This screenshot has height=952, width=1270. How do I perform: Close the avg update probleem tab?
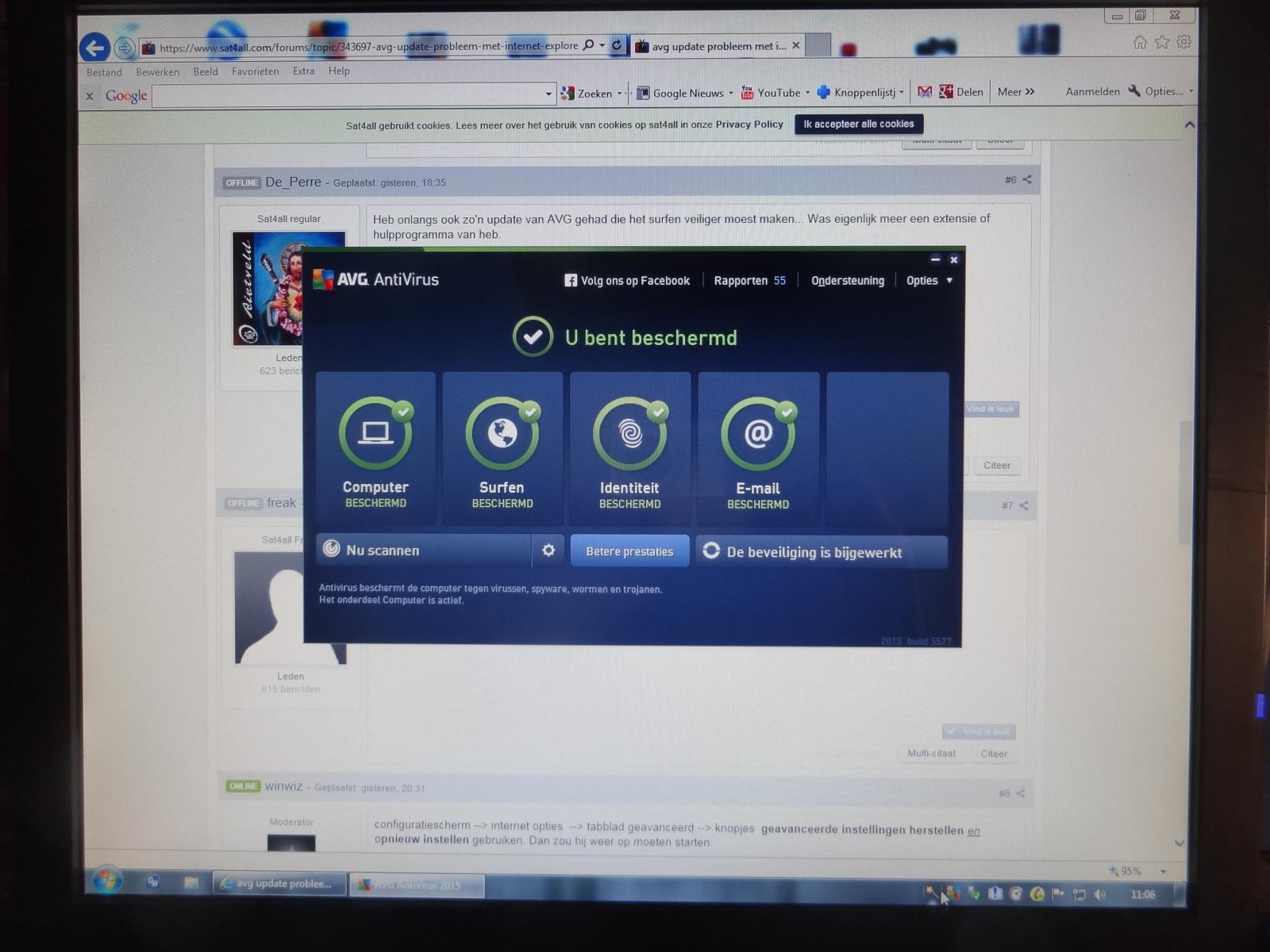tap(796, 46)
